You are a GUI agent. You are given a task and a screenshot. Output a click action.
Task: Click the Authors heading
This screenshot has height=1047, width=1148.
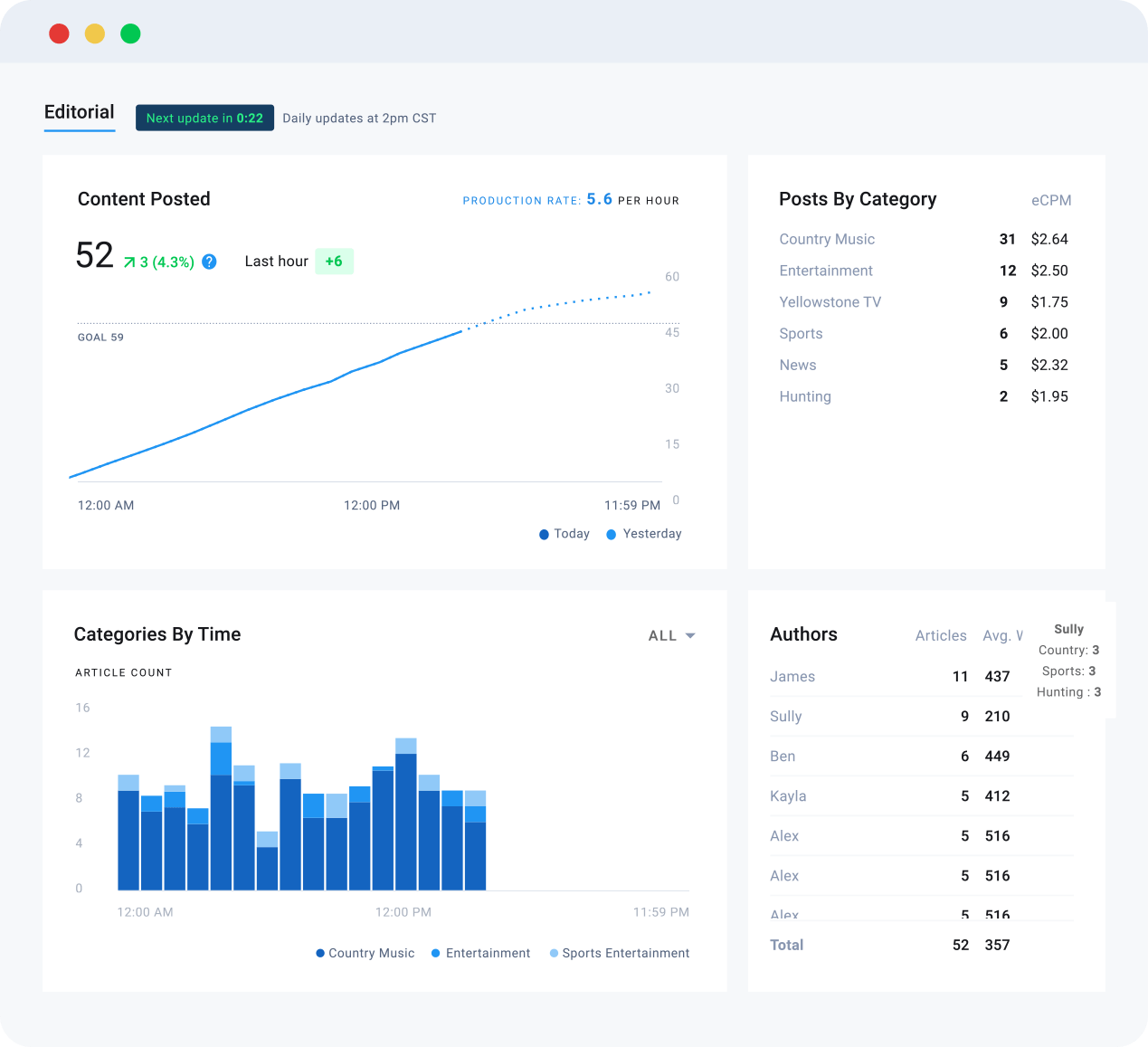[x=803, y=634]
